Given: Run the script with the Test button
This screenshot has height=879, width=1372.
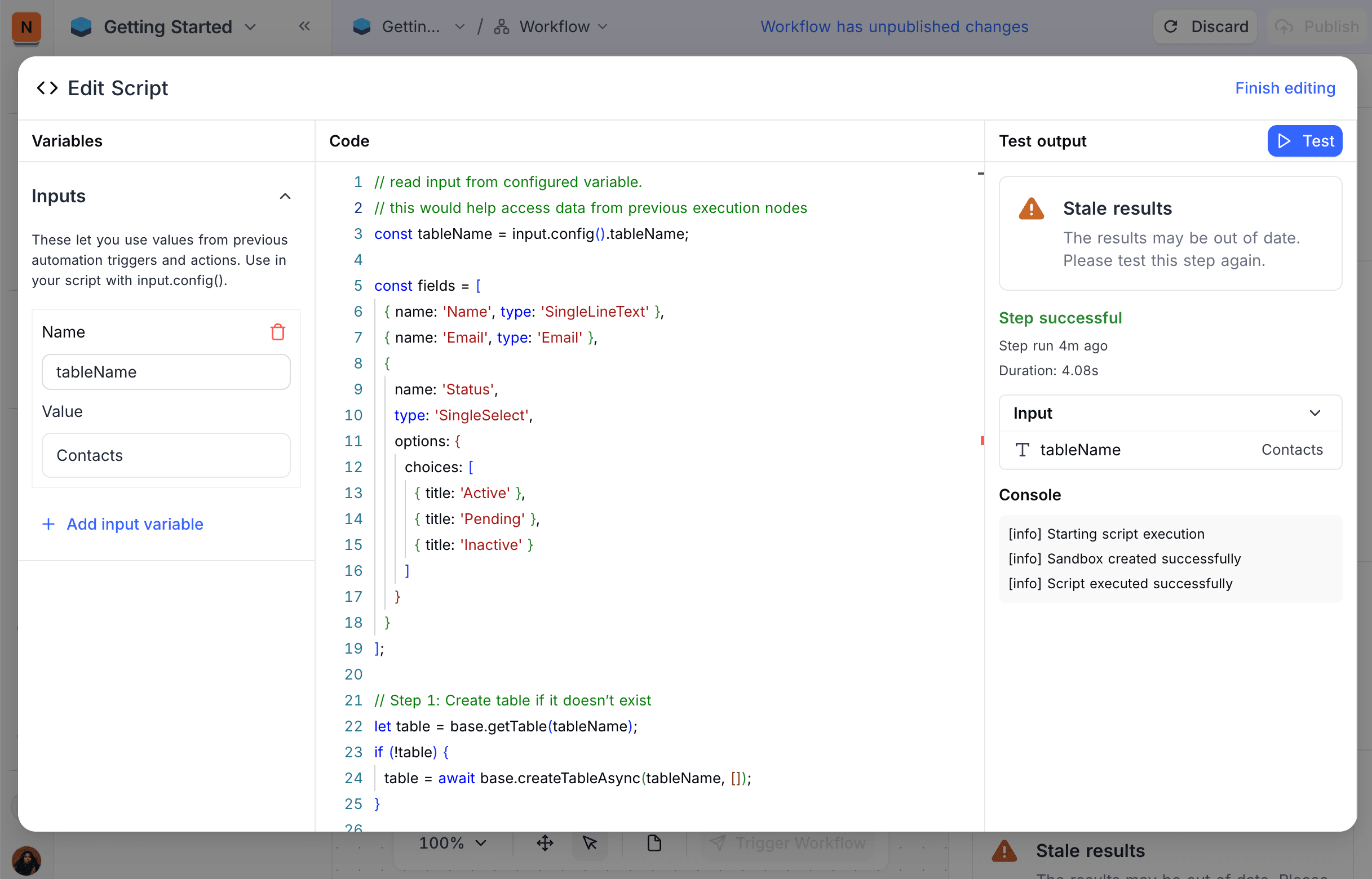Looking at the screenshot, I should click(1304, 141).
